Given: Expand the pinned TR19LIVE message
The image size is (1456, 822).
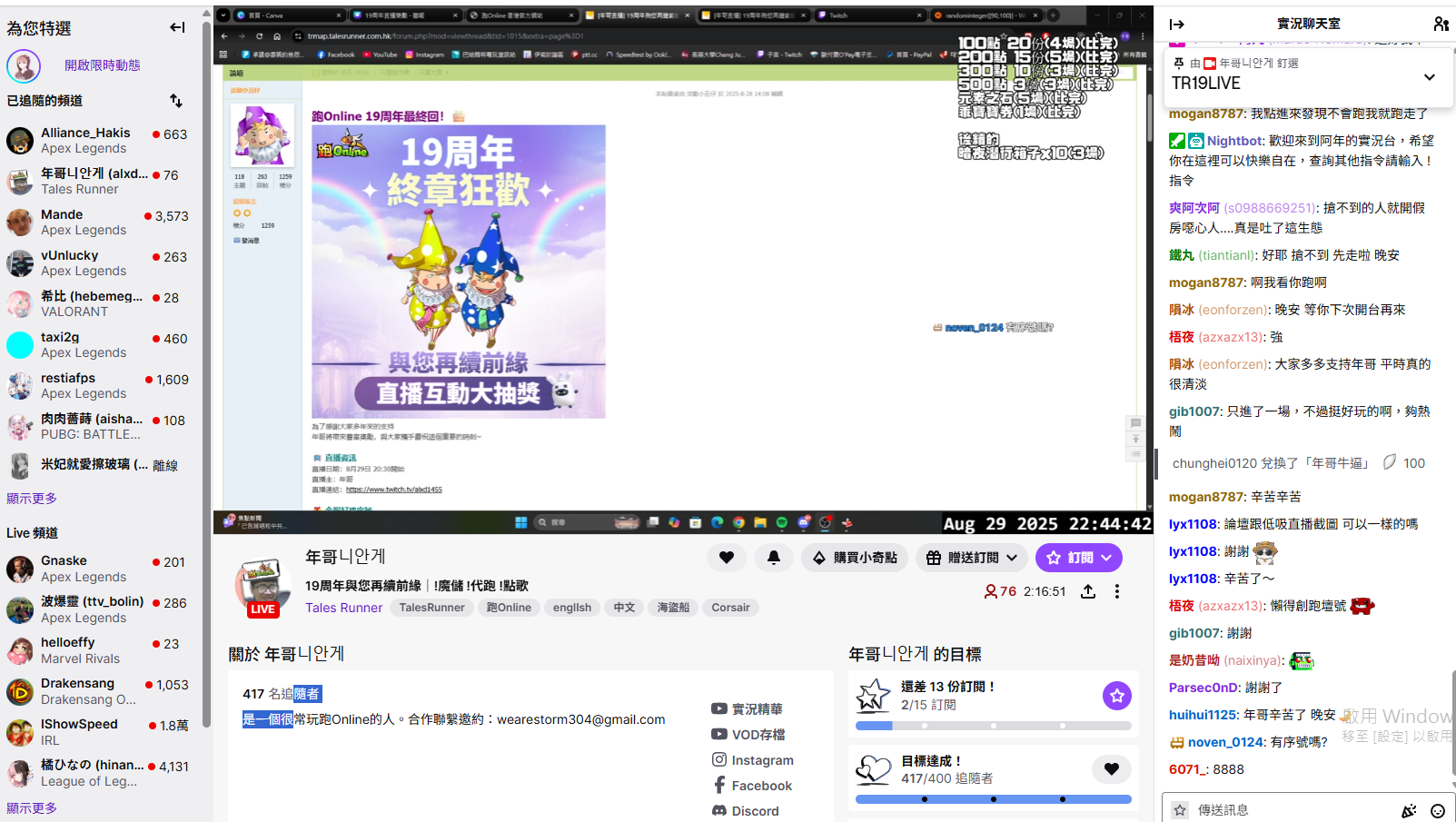Looking at the screenshot, I should coord(1429,77).
